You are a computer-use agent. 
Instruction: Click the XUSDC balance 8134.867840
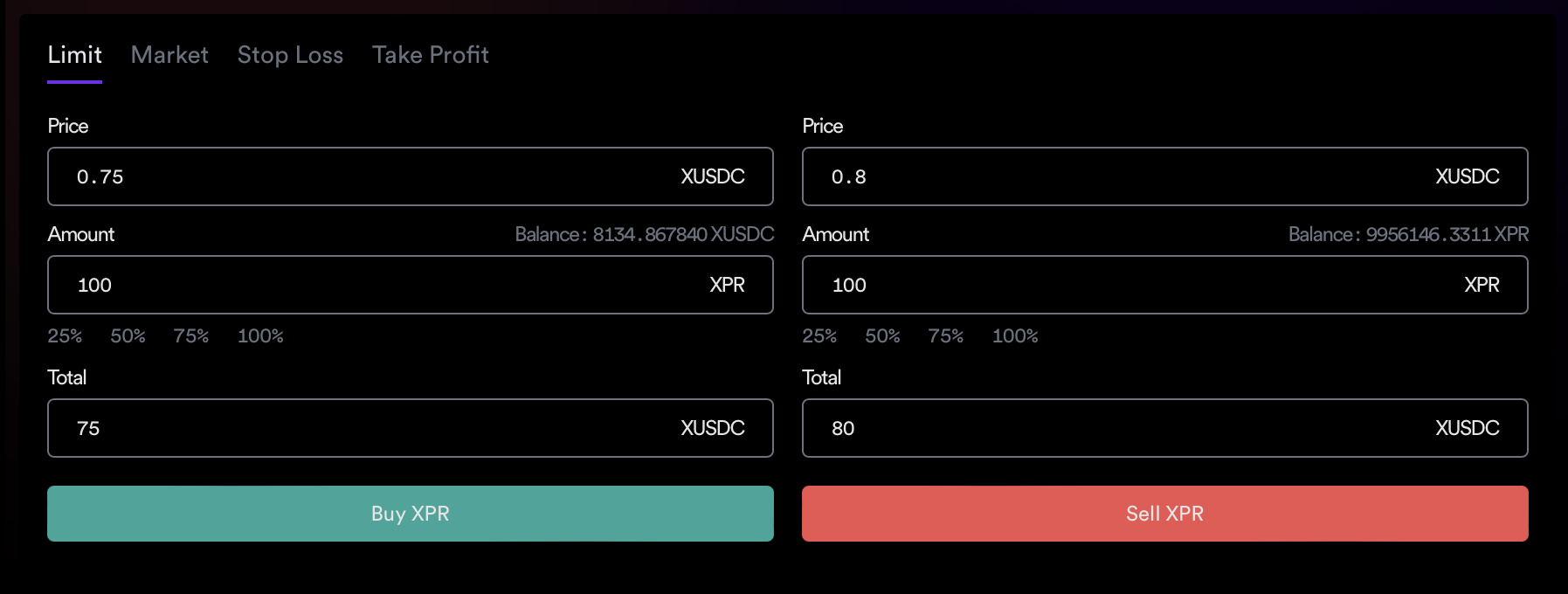[x=645, y=234]
